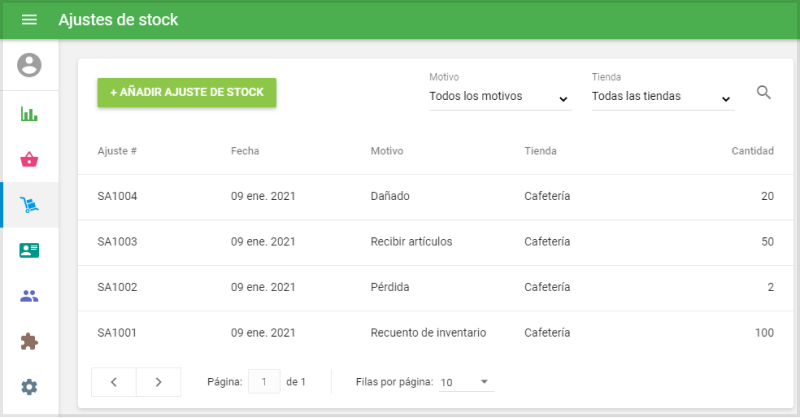Open the employee ID card section
Image resolution: width=800 pixels, height=418 pixels.
coord(29,251)
